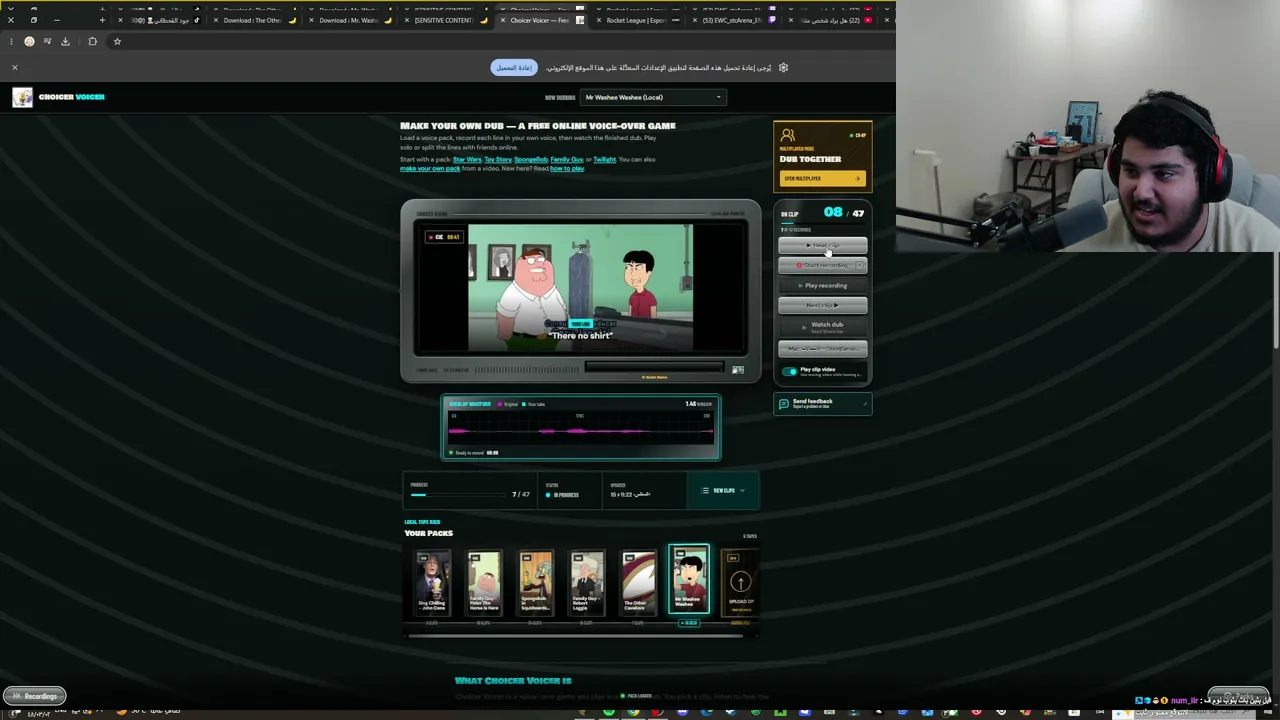
Task: Click the Play recording button
Action: tap(823, 285)
